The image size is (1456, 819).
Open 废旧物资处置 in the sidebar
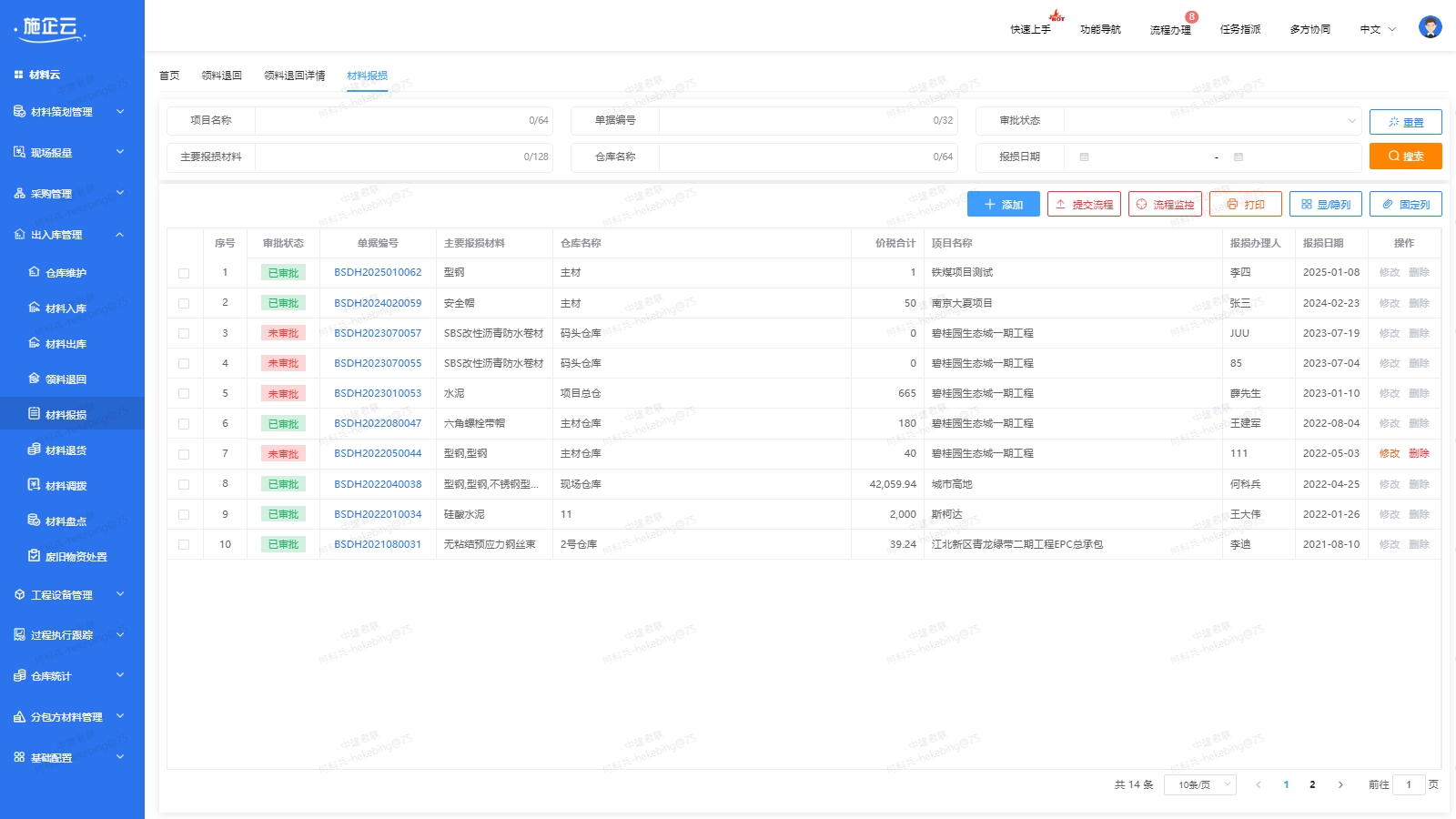(76, 557)
